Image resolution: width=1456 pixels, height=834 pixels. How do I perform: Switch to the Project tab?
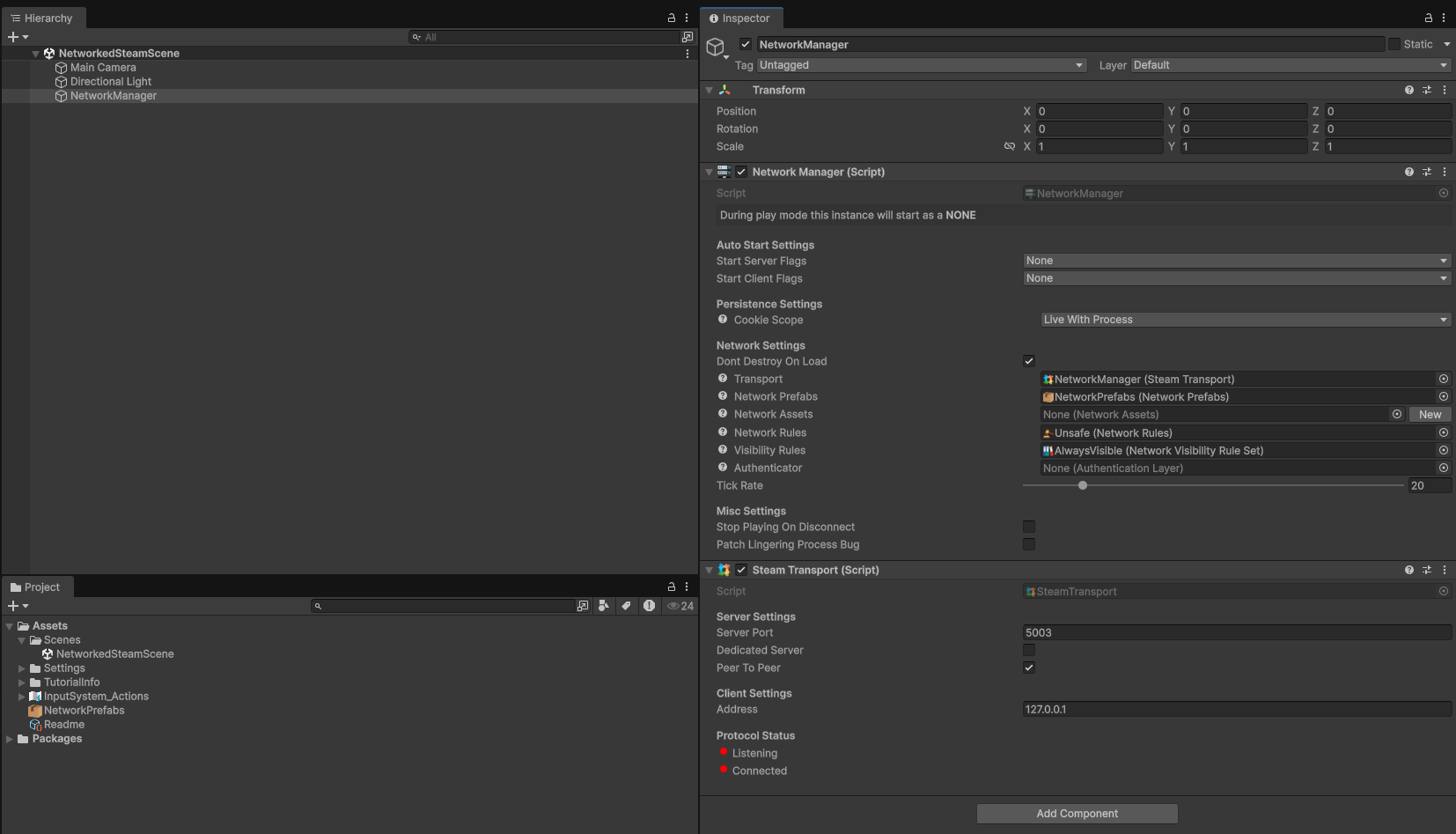pyautogui.click(x=36, y=587)
